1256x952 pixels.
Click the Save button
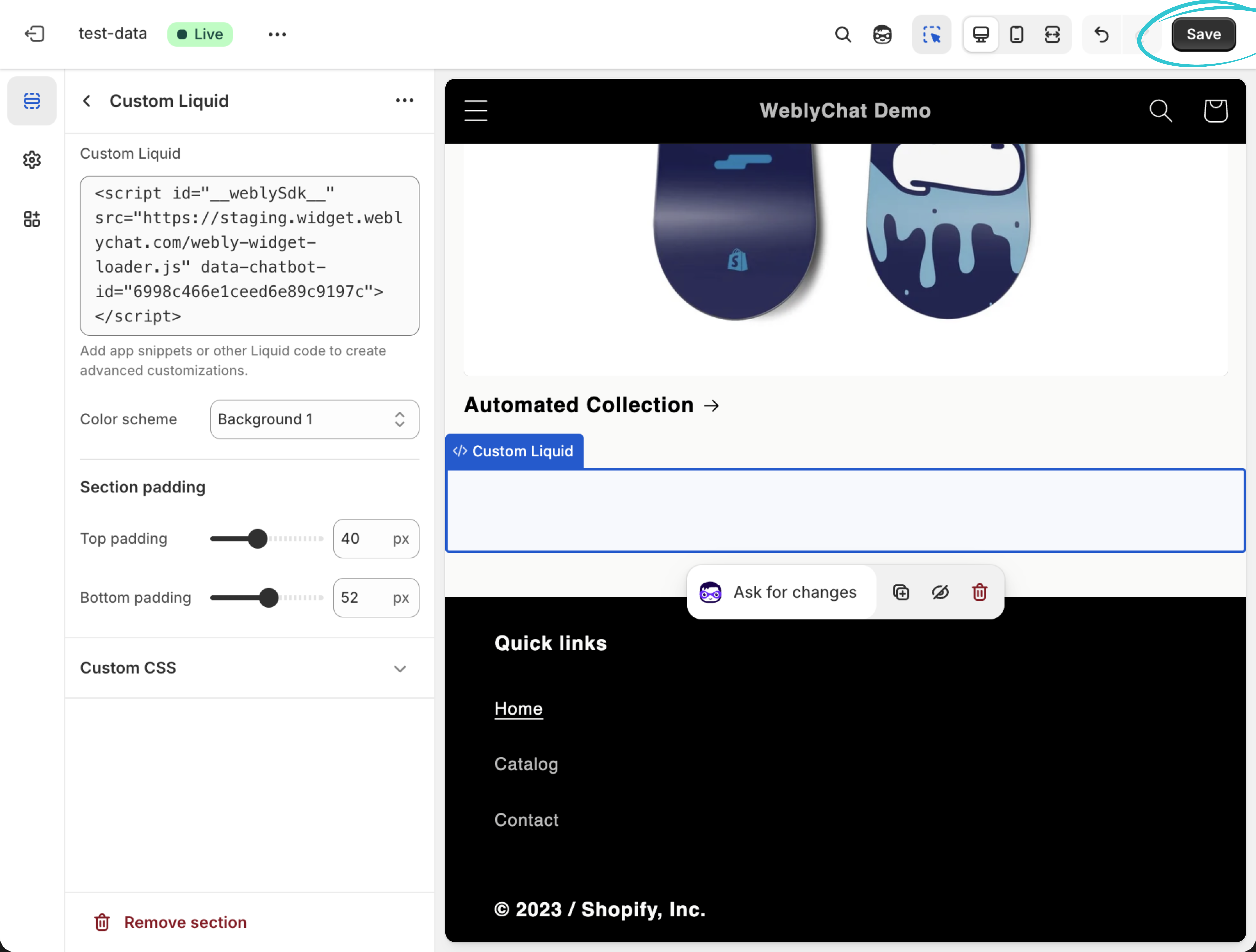point(1203,34)
